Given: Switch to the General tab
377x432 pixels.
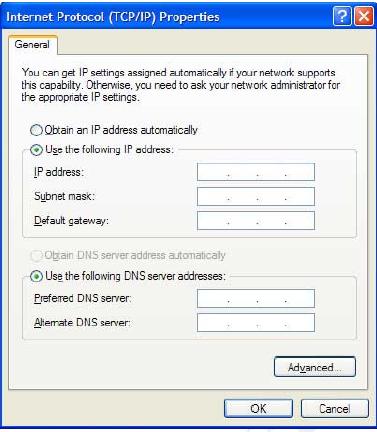Looking at the screenshot, I should 32,45.
